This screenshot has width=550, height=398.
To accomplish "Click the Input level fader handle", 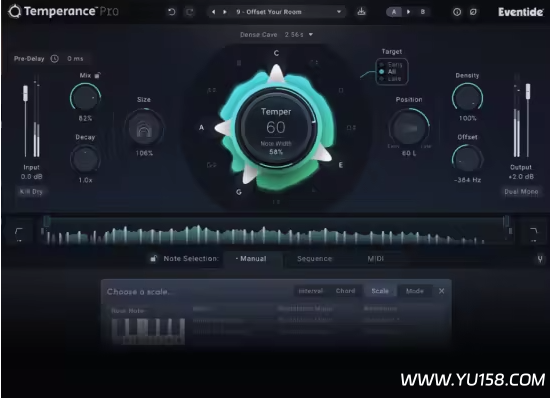I will pos(25,93).
